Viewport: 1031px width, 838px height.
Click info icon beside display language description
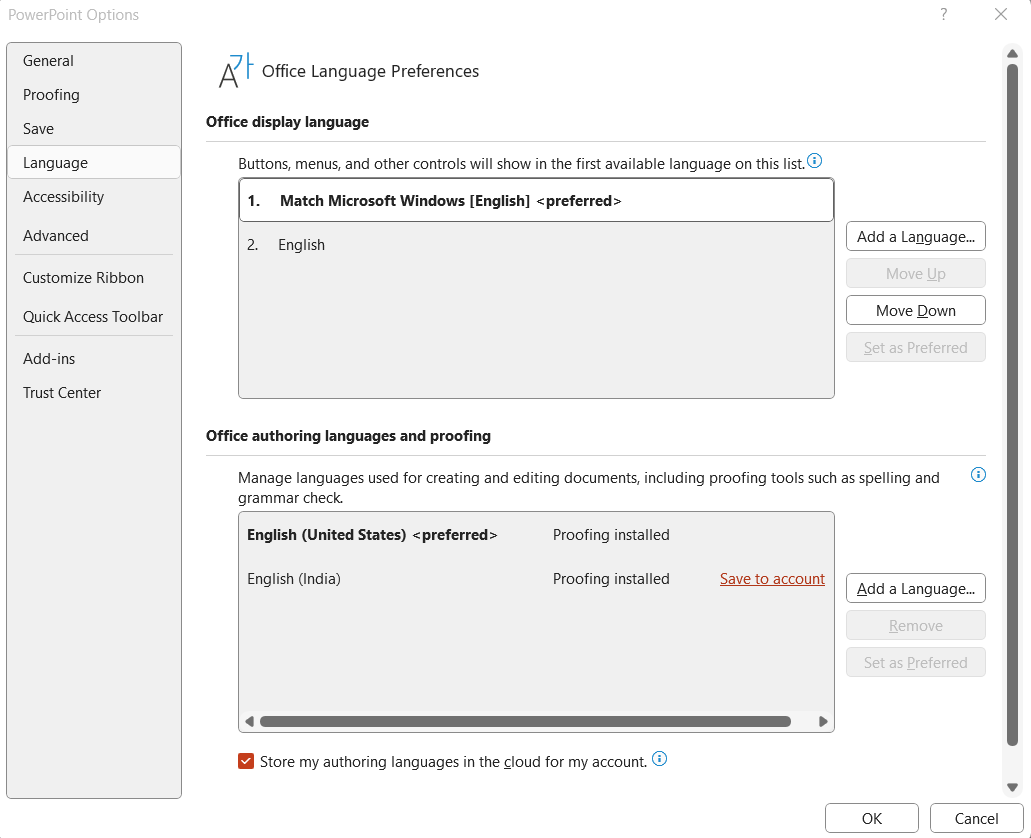814,160
